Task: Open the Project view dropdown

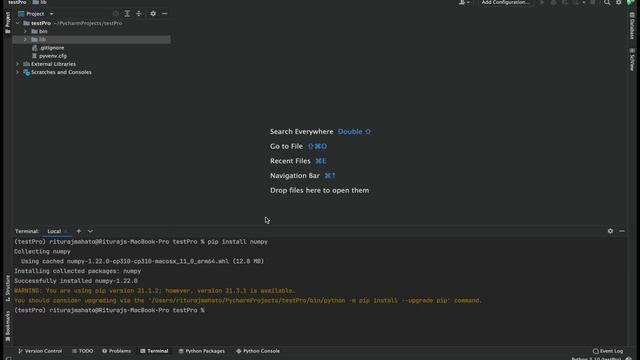Action: click(x=51, y=14)
